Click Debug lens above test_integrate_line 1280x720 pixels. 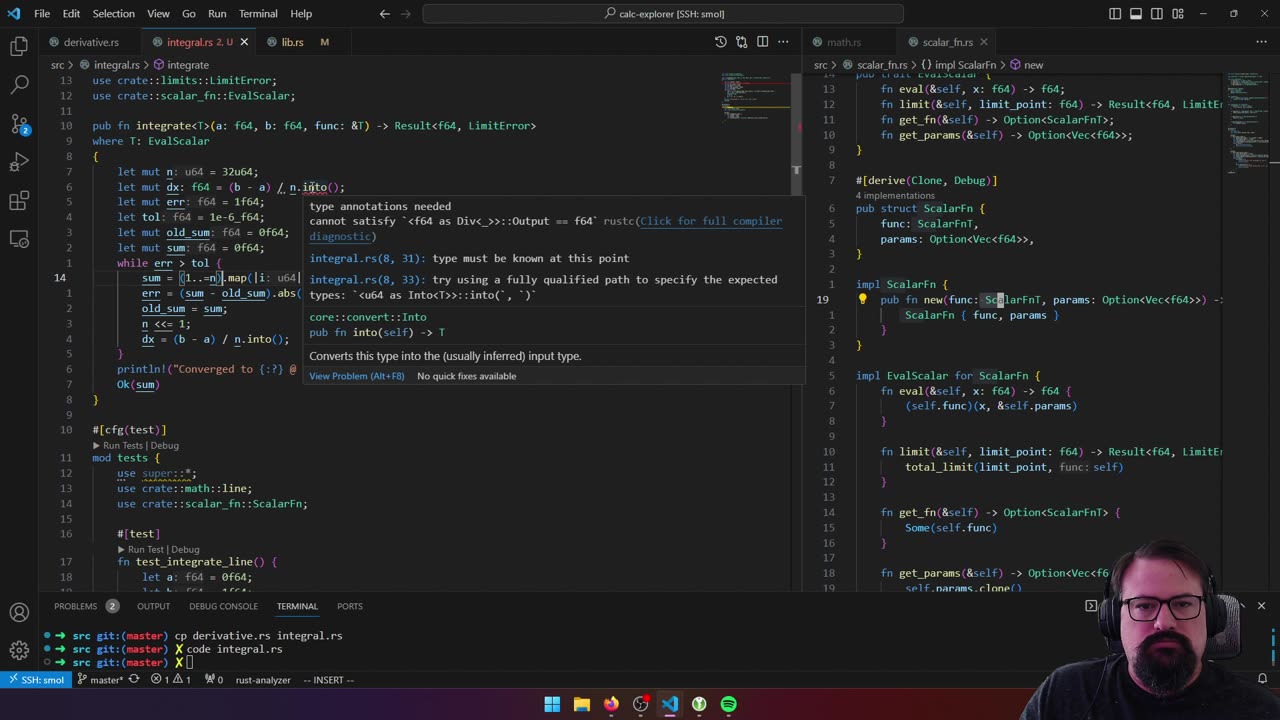(x=185, y=549)
